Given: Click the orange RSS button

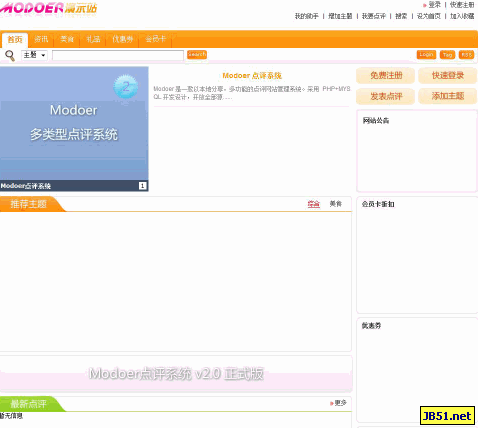Looking at the screenshot, I should click(x=466, y=55).
